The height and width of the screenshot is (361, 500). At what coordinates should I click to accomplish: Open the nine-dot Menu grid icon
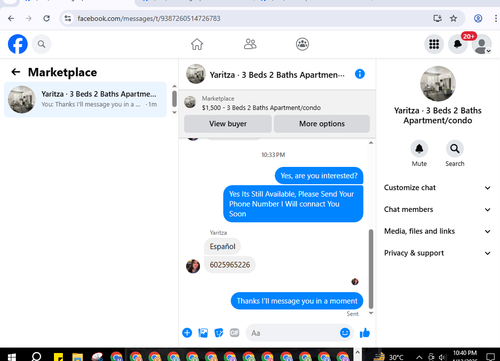coord(434,44)
